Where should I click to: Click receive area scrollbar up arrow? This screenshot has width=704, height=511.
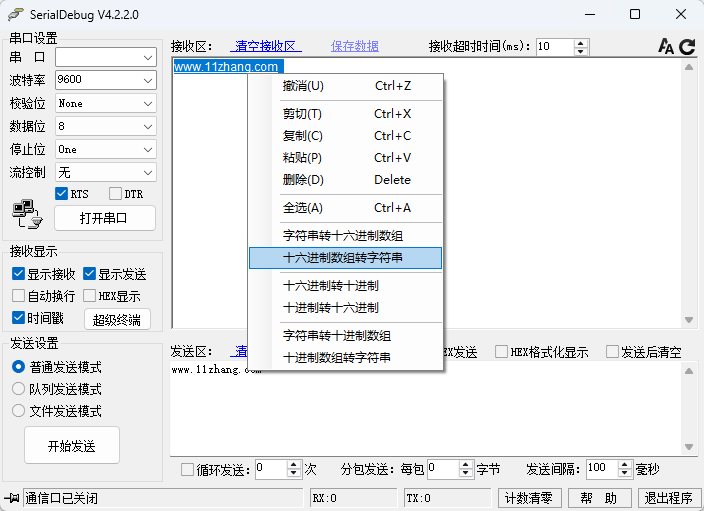689,67
